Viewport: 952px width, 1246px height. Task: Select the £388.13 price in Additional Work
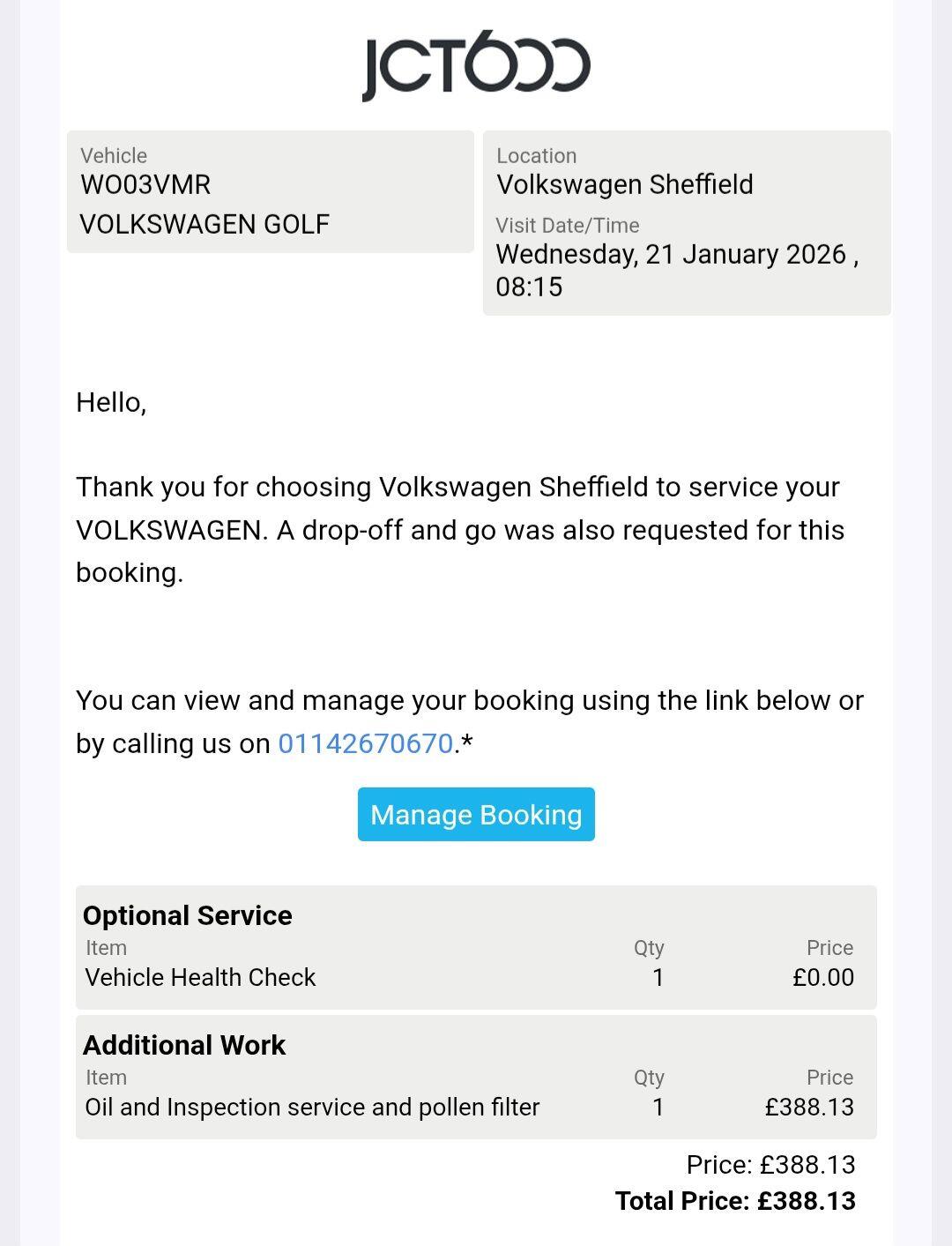coord(809,1107)
